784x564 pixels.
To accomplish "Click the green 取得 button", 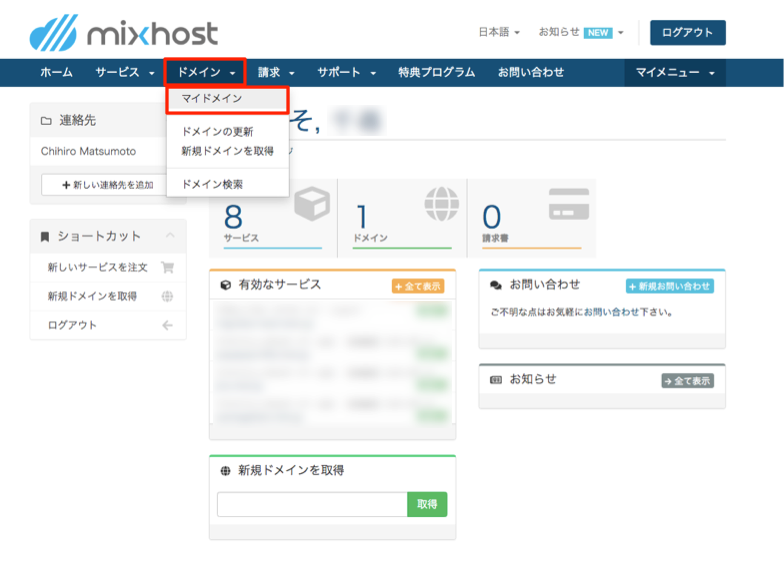I will coord(427,505).
